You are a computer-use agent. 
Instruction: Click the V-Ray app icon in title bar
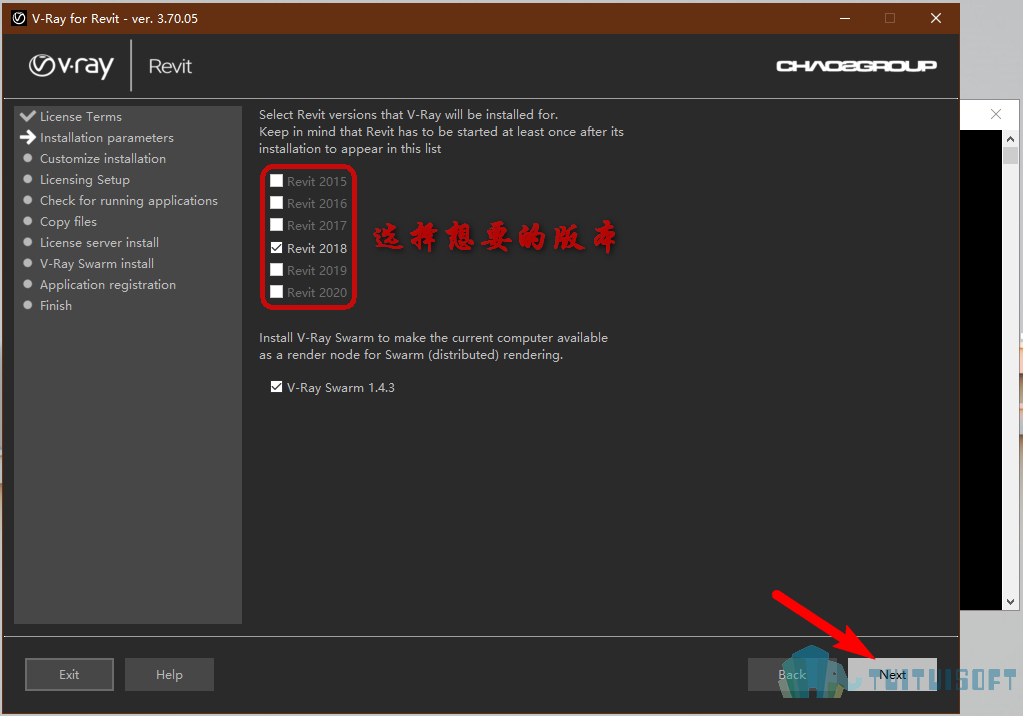tap(19, 18)
